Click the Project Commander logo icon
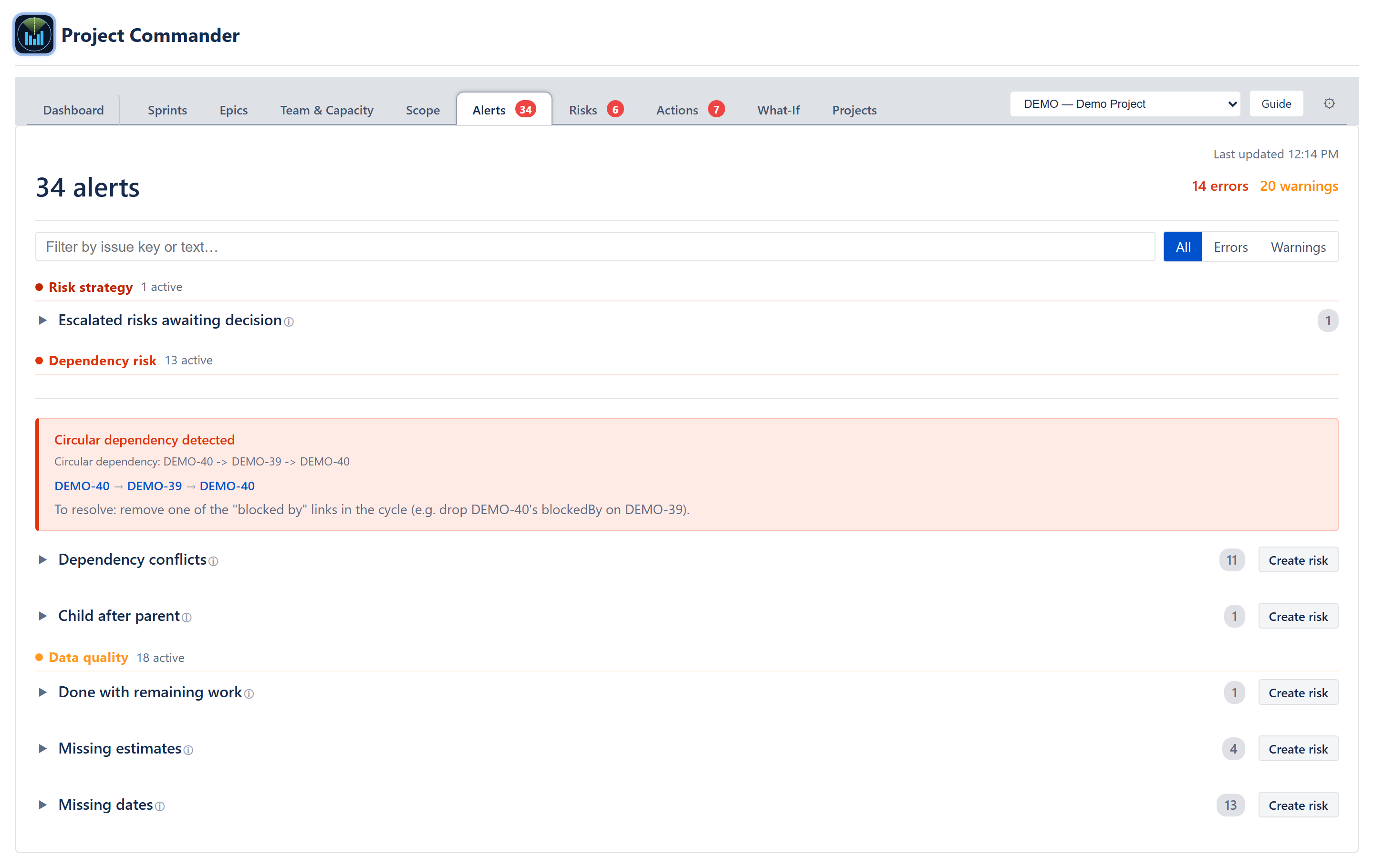The height and width of the screenshot is (868, 1374). 34,35
